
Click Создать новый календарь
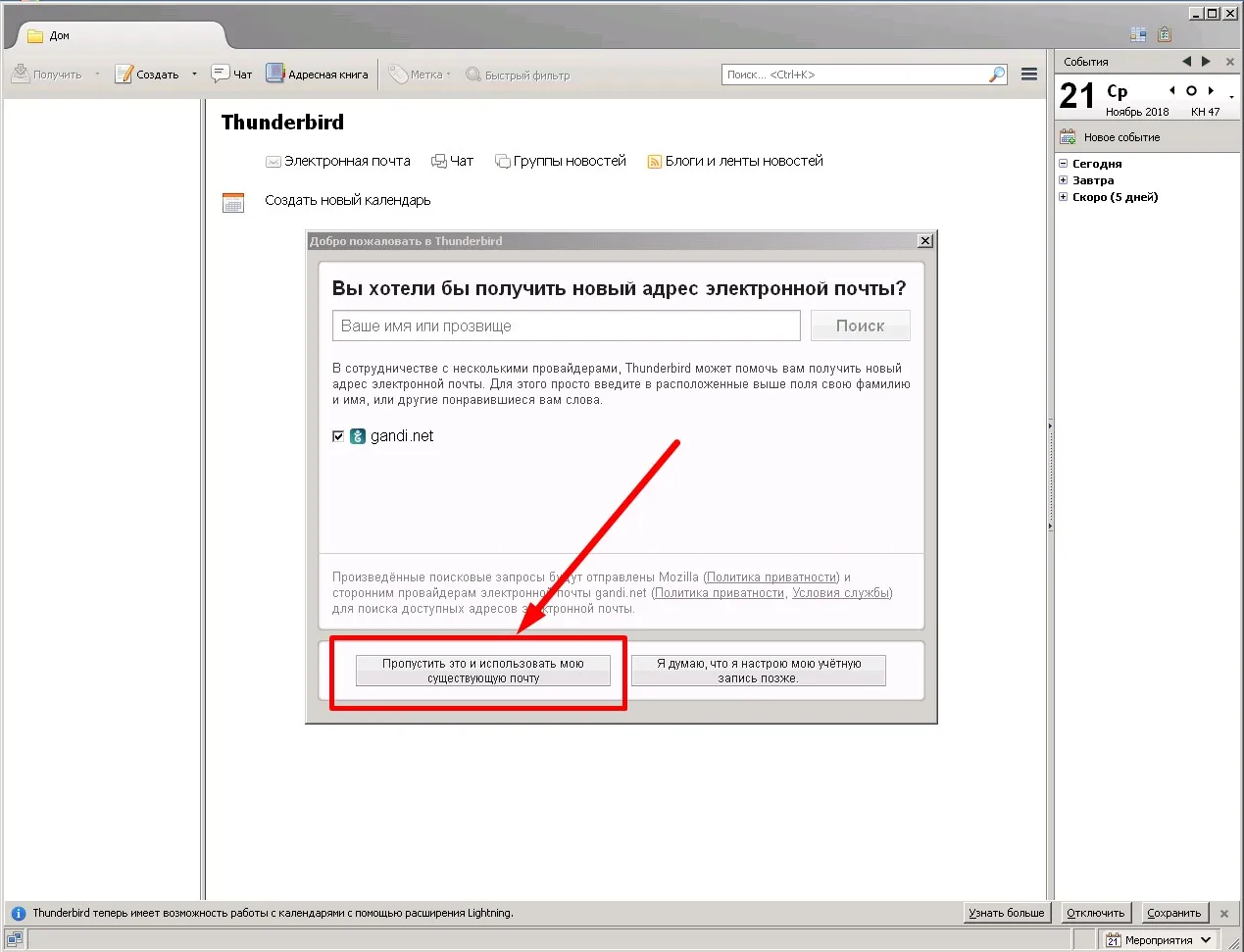pyautogui.click(x=348, y=200)
